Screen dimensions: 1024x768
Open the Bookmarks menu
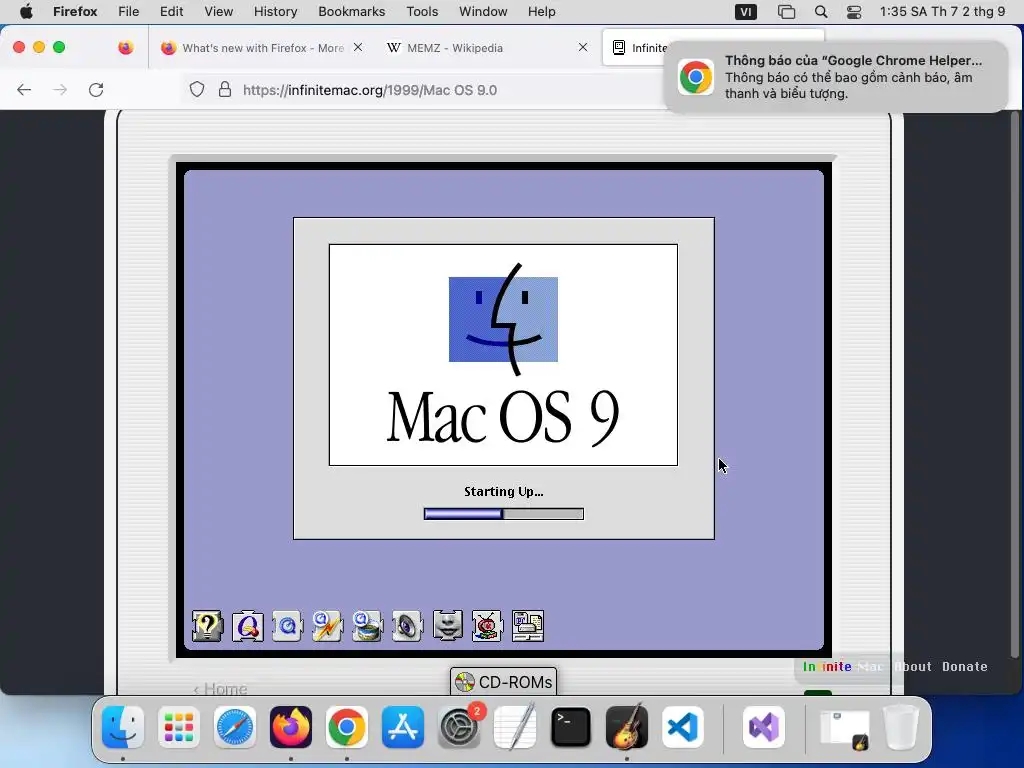pos(351,12)
